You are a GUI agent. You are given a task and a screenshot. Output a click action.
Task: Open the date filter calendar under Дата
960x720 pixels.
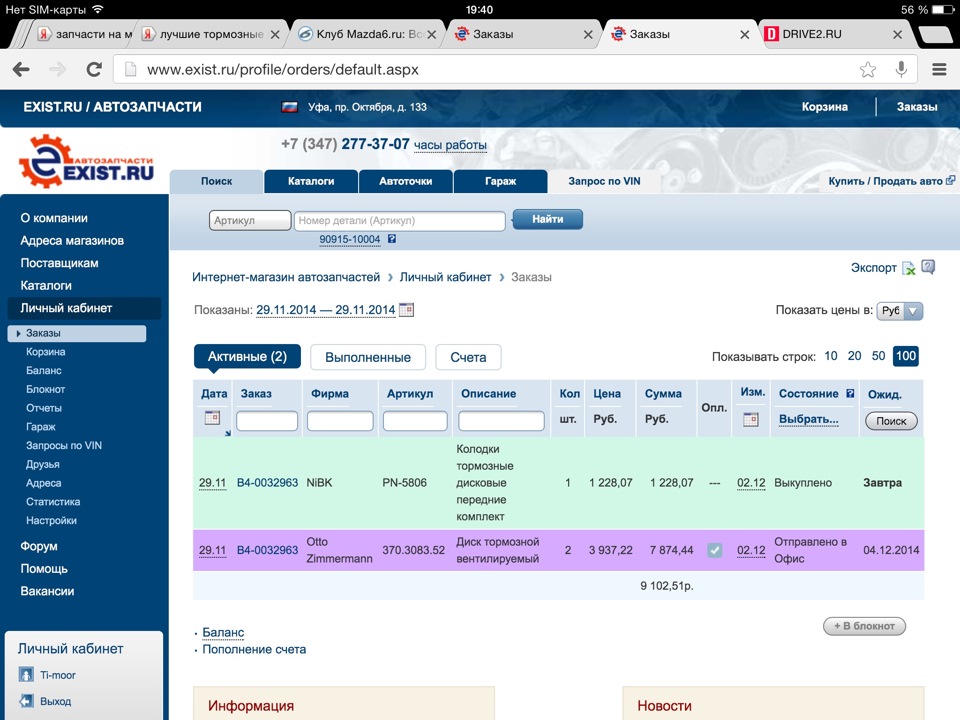click(x=212, y=418)
